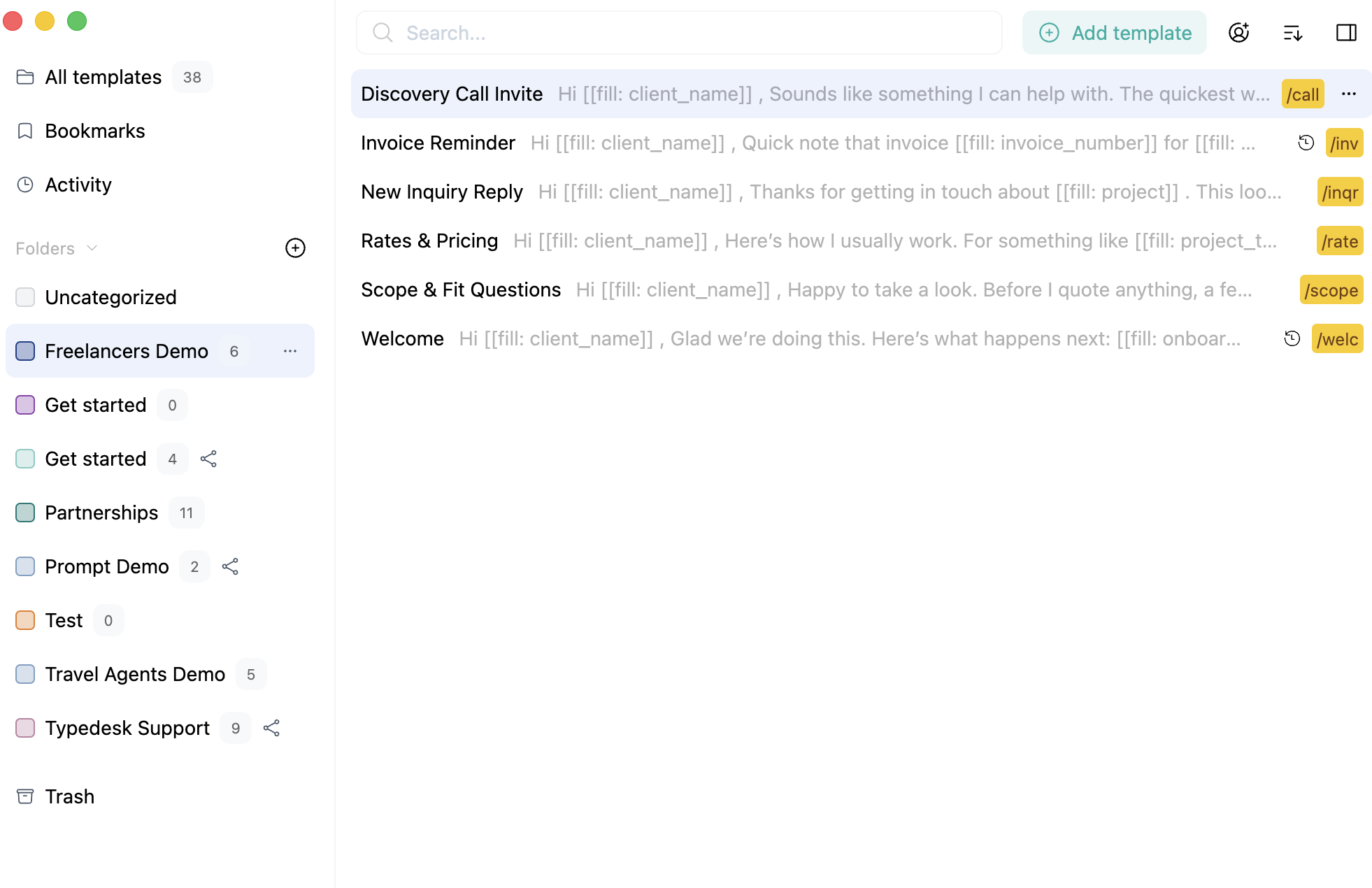
Task: Open the New Inquiry Reply template
Action: point(861,192)
